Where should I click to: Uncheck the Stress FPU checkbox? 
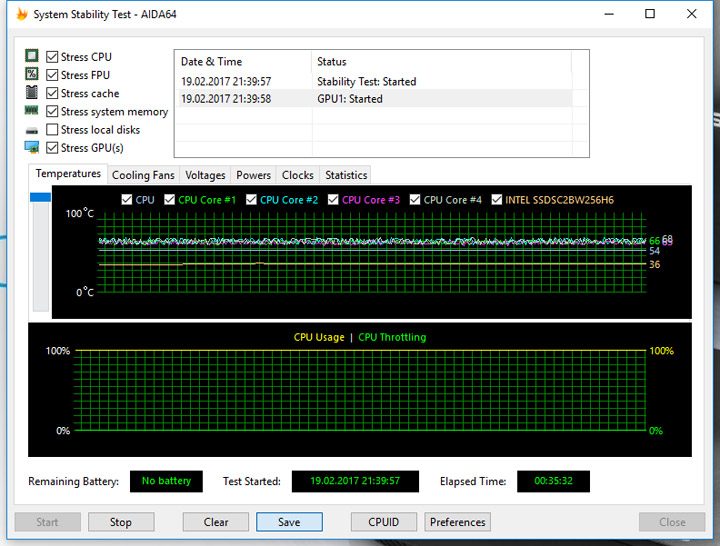52,75
